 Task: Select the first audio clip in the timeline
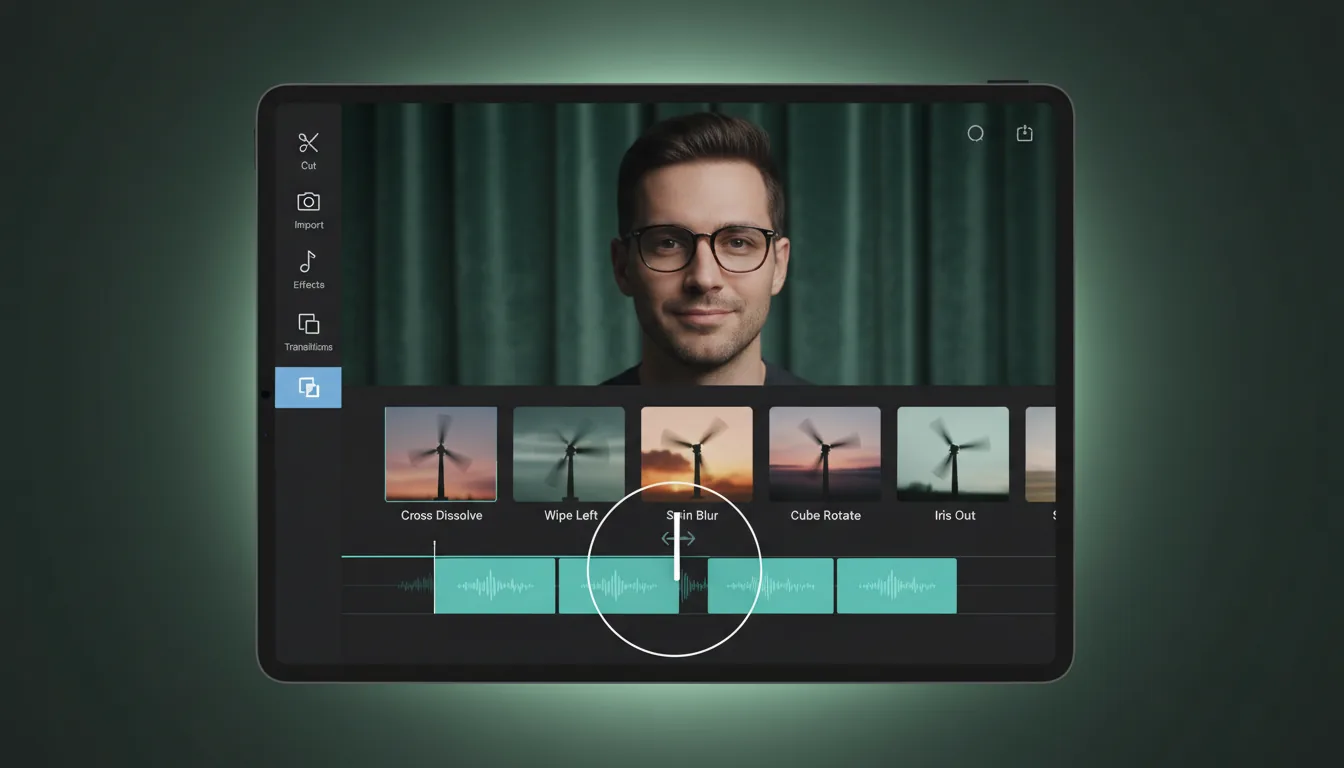point(494,585)
